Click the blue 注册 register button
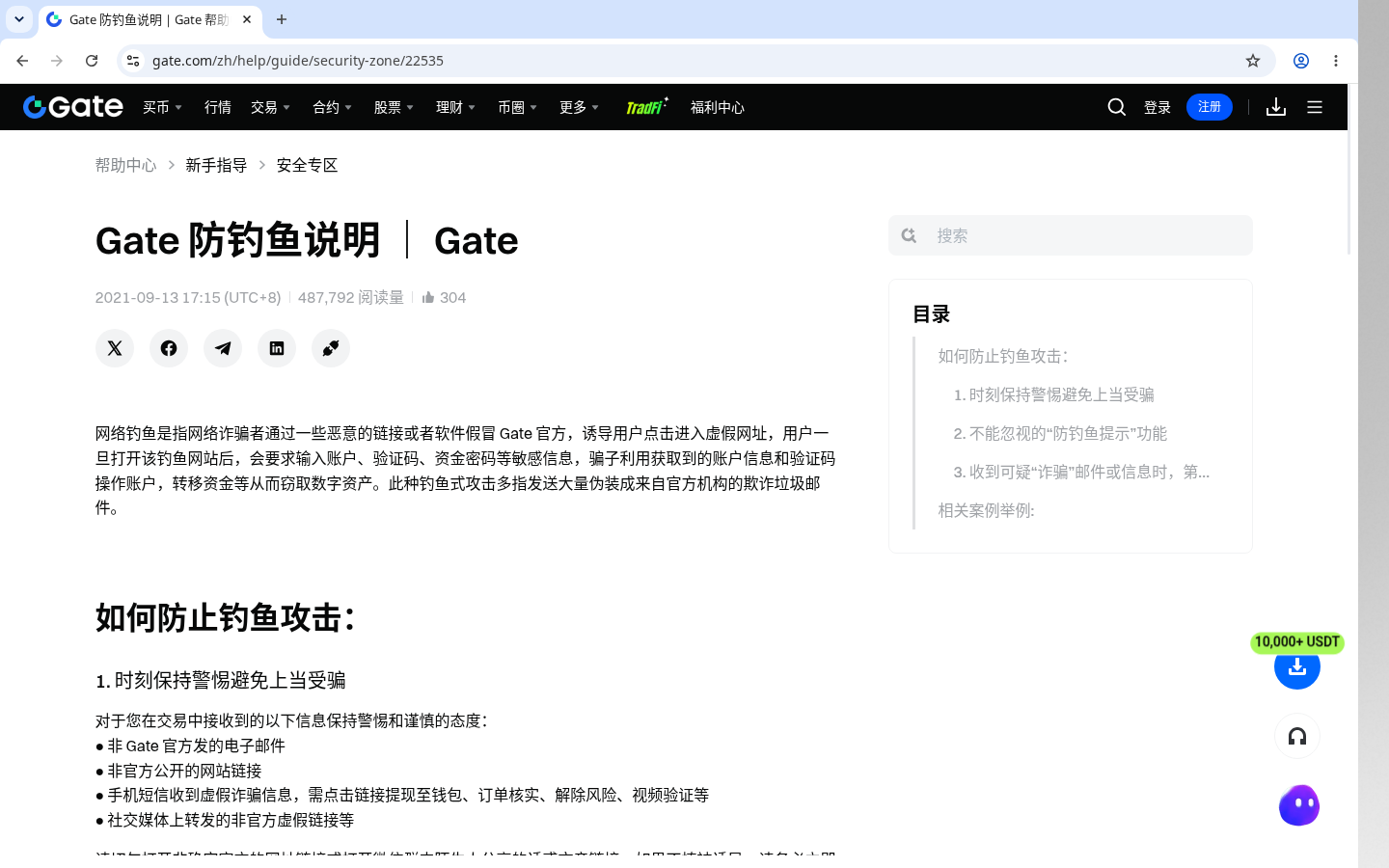 click(1210, 107)
